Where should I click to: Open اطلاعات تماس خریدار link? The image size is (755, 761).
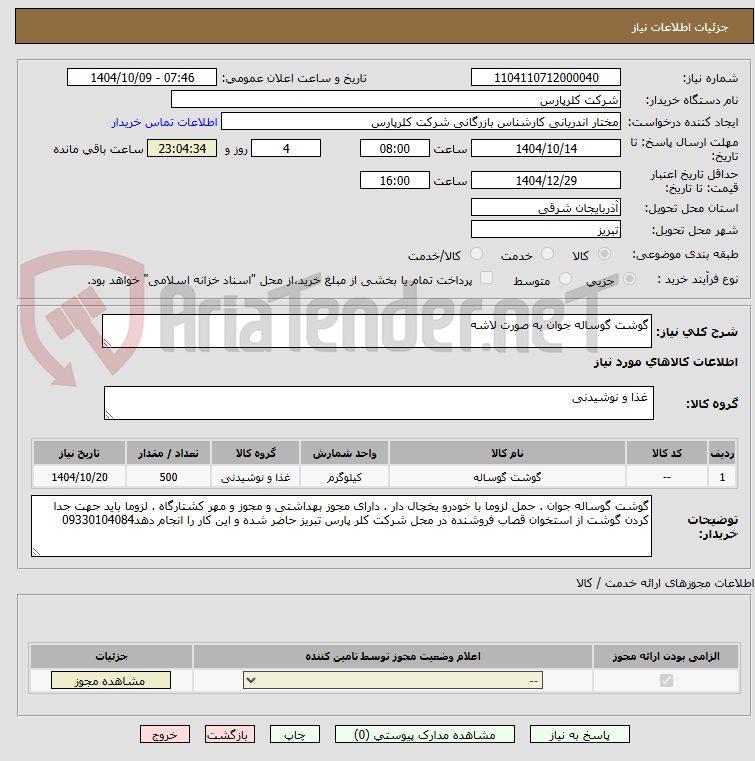[x=164, y=122]
